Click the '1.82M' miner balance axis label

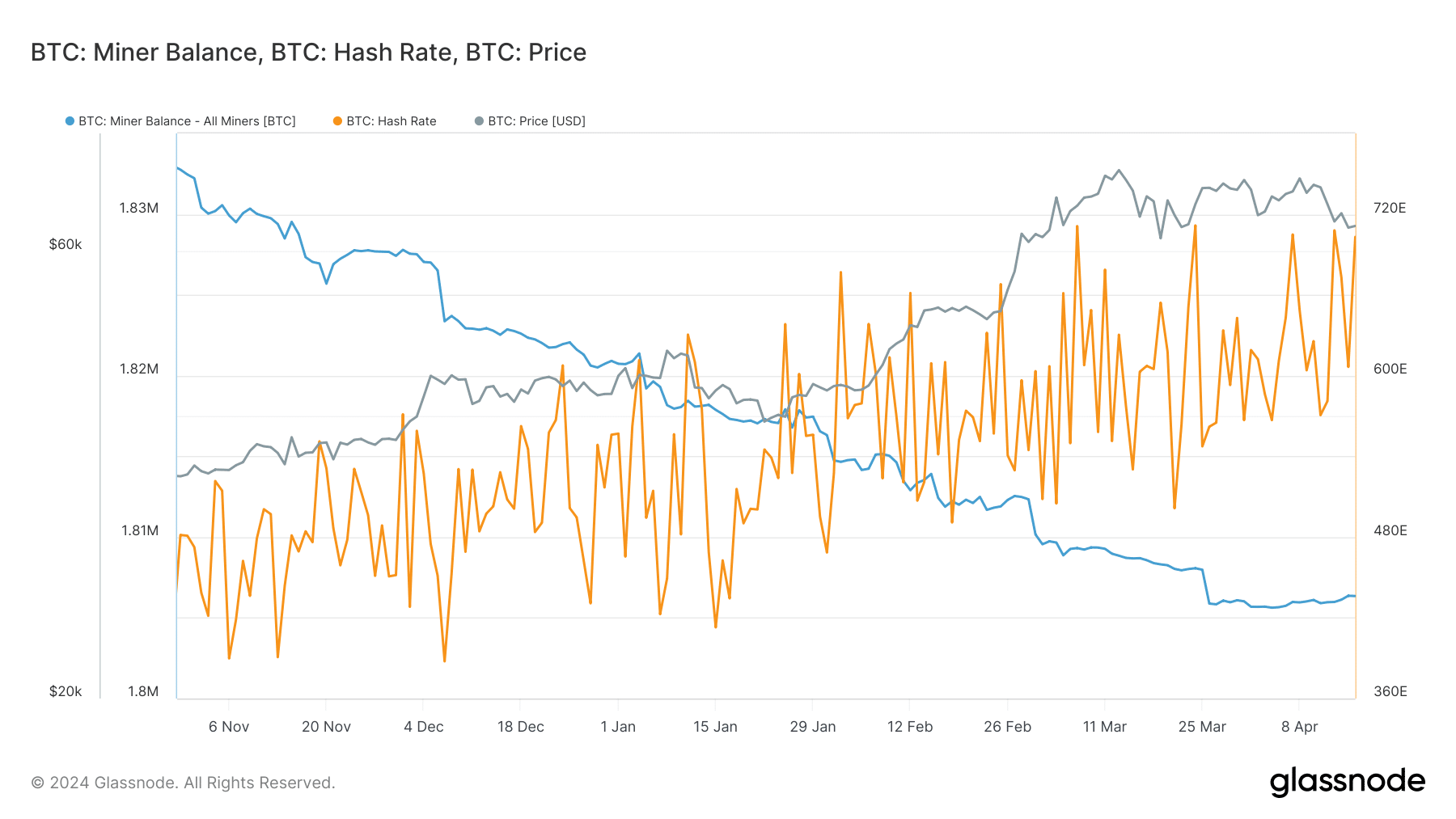pyautogui.click(x=139, y=369)
